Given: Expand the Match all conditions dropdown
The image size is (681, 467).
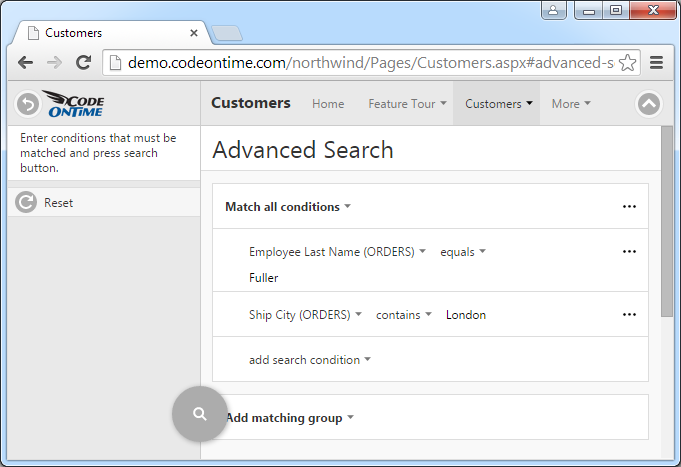Looking at the screenshot, I should [288, 207].
